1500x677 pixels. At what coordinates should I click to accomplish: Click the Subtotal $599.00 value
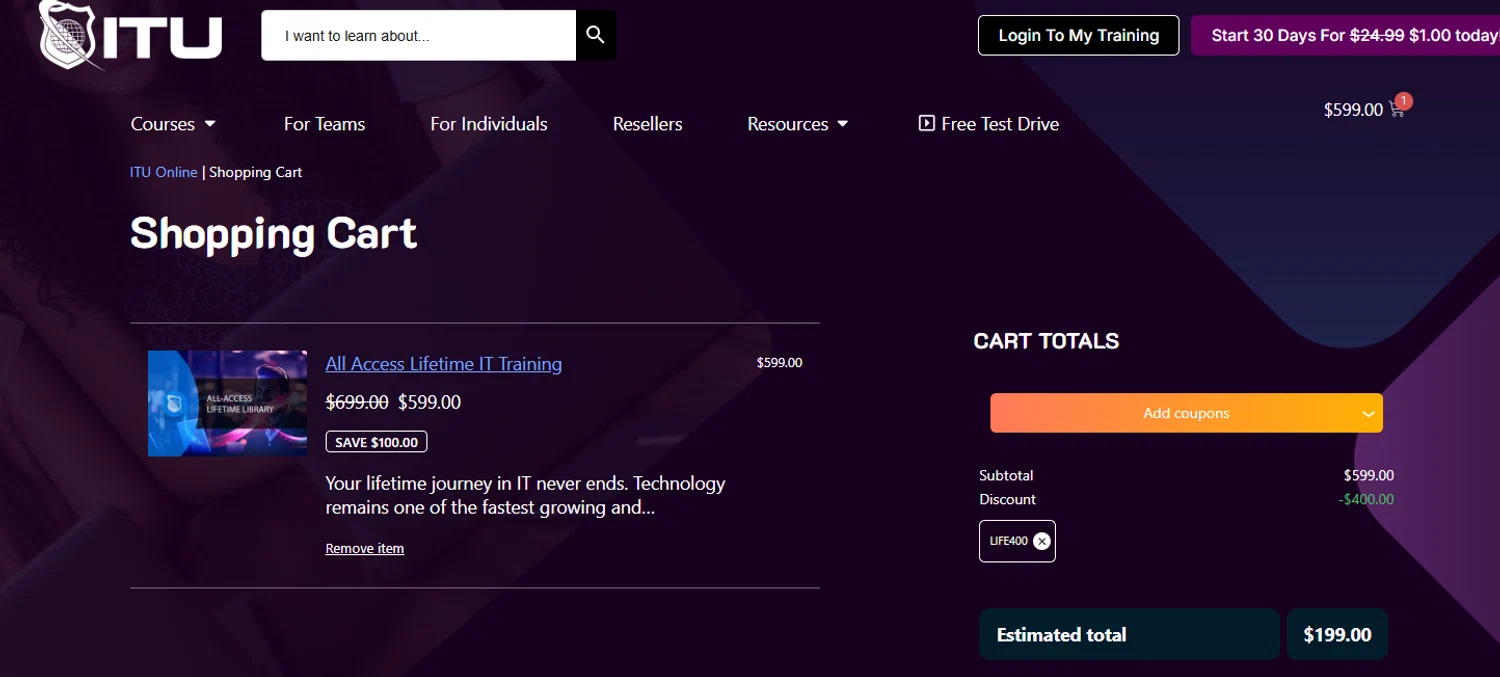tap(1369, 475)
